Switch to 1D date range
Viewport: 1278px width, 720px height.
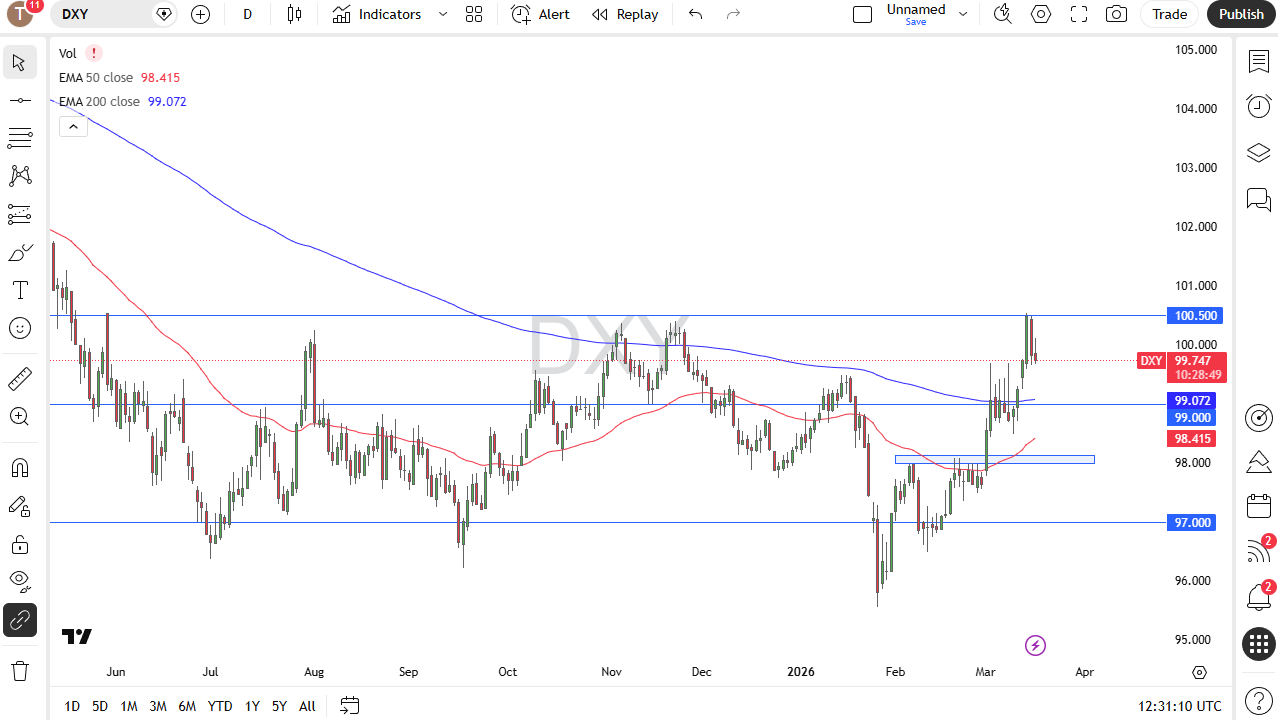[x=72, y=706]
